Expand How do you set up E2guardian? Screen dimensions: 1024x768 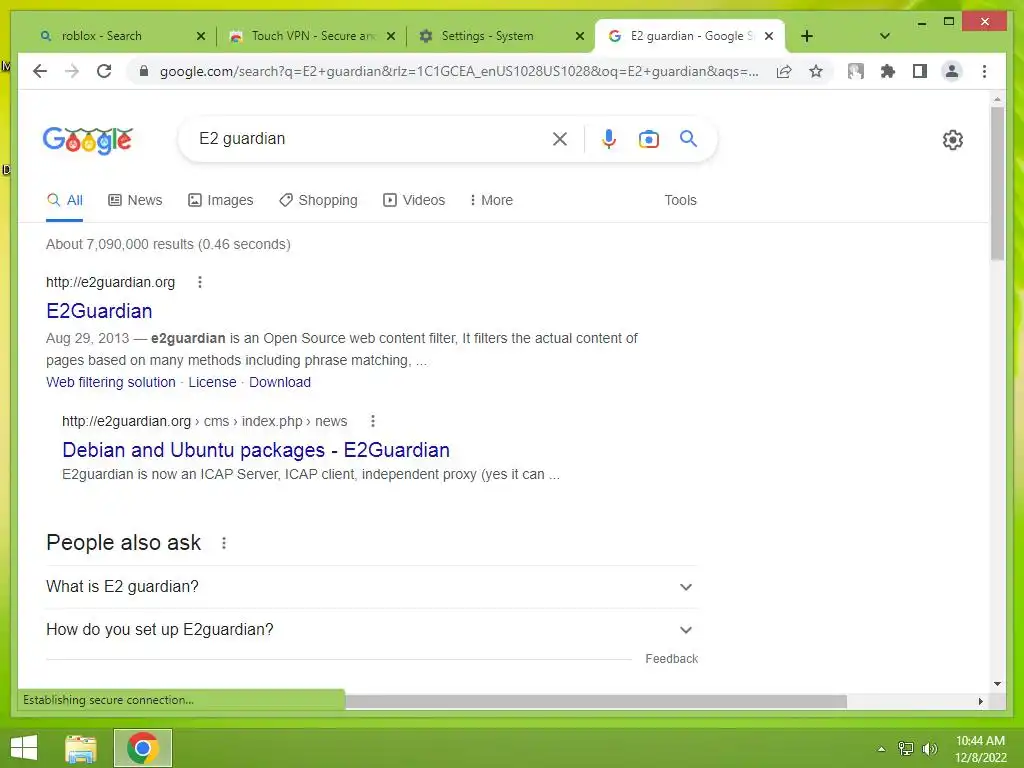371,630
